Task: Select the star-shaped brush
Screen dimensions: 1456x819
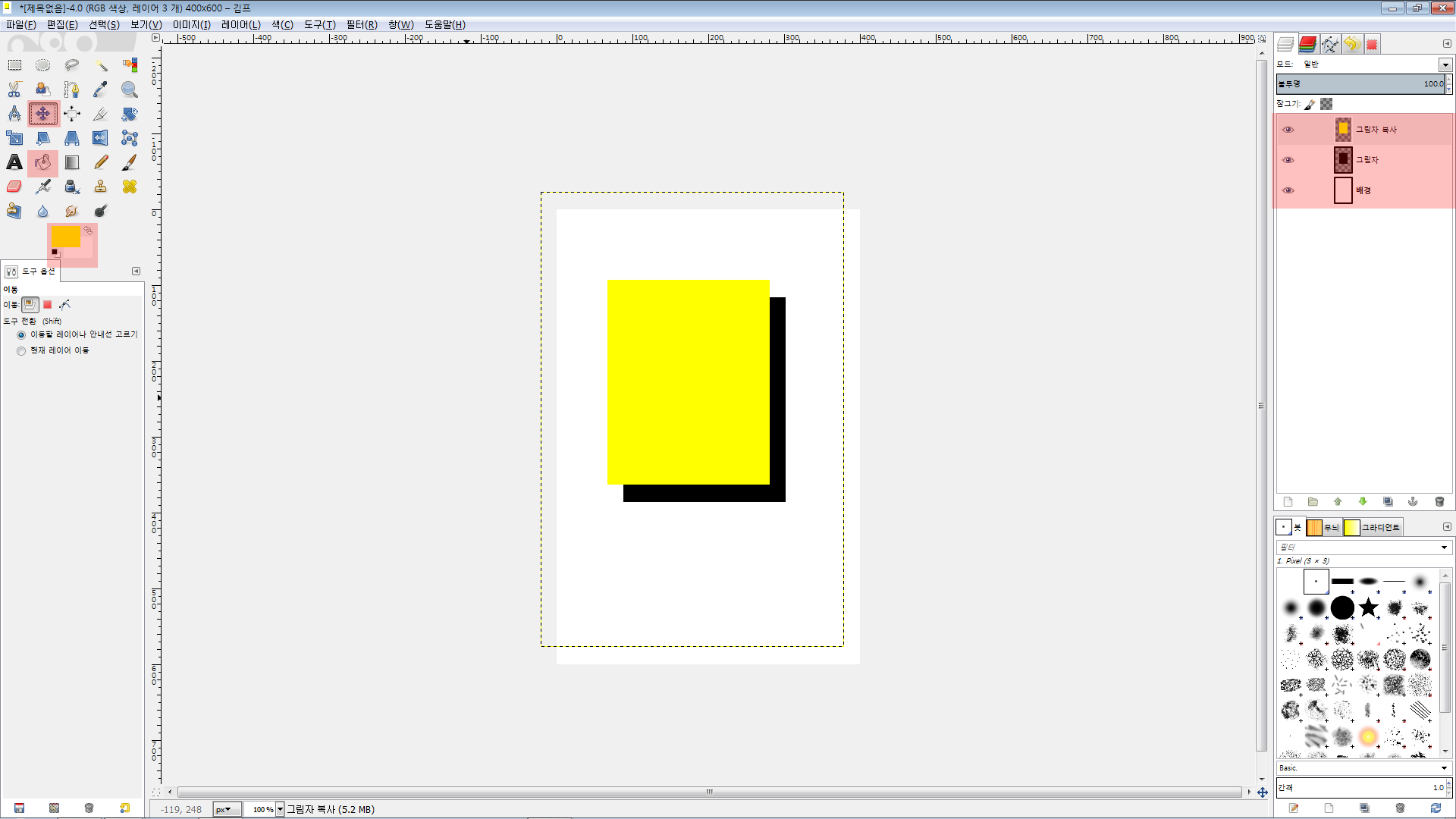Action: coord(1368,607)
